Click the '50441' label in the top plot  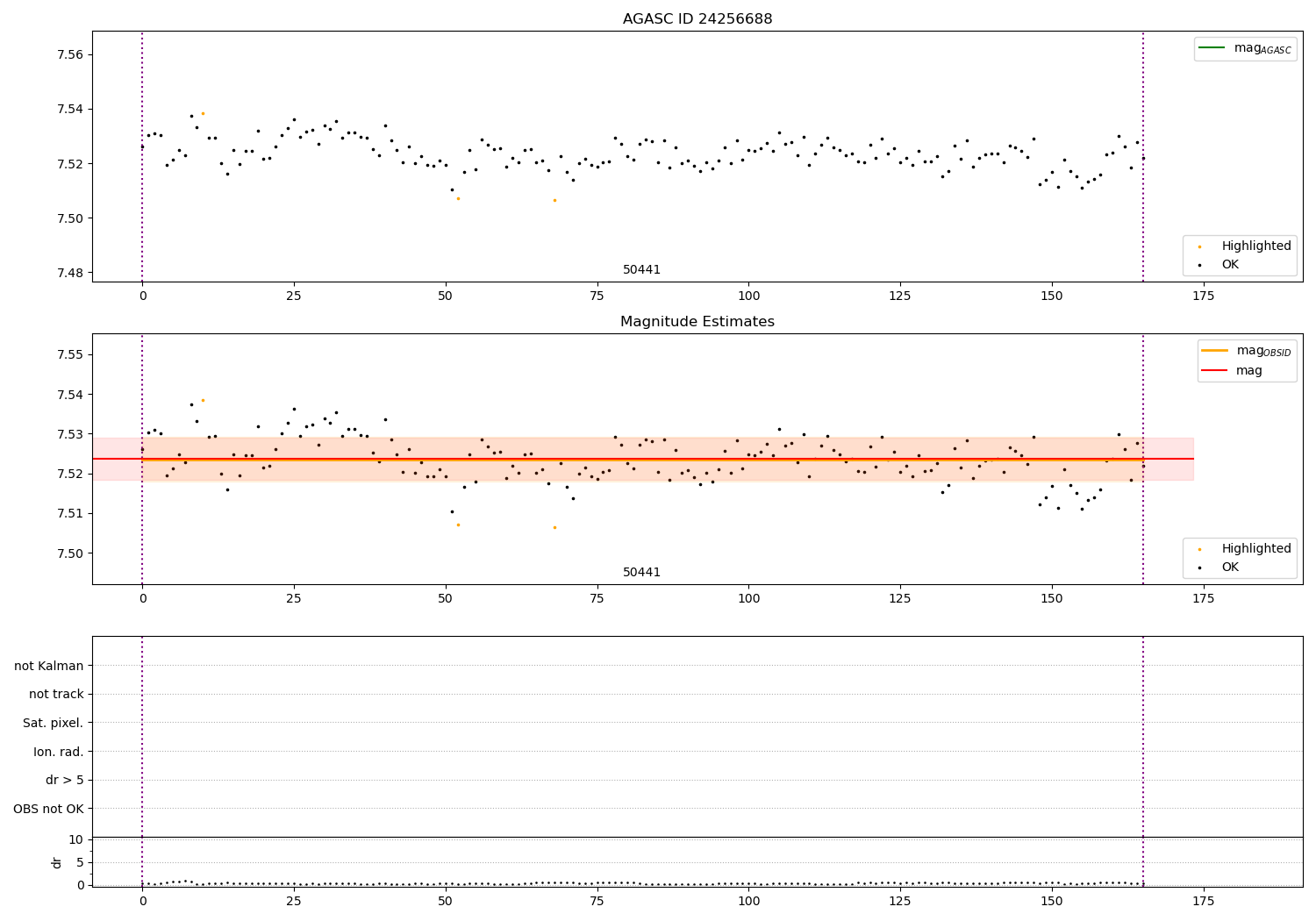pos(641,270)
